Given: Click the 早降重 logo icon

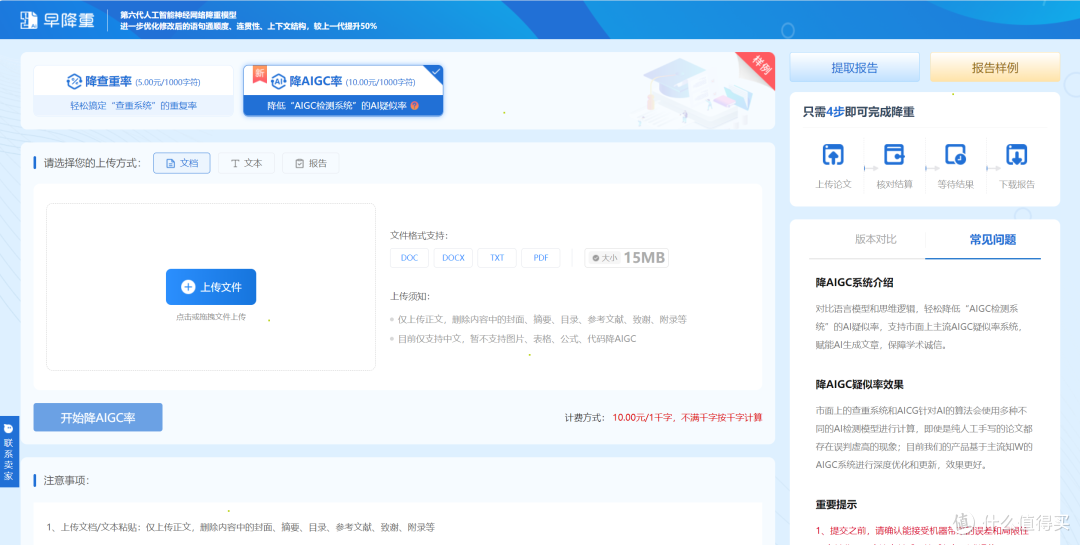Looking at the screenshot, I should click(x=29, y=20).
